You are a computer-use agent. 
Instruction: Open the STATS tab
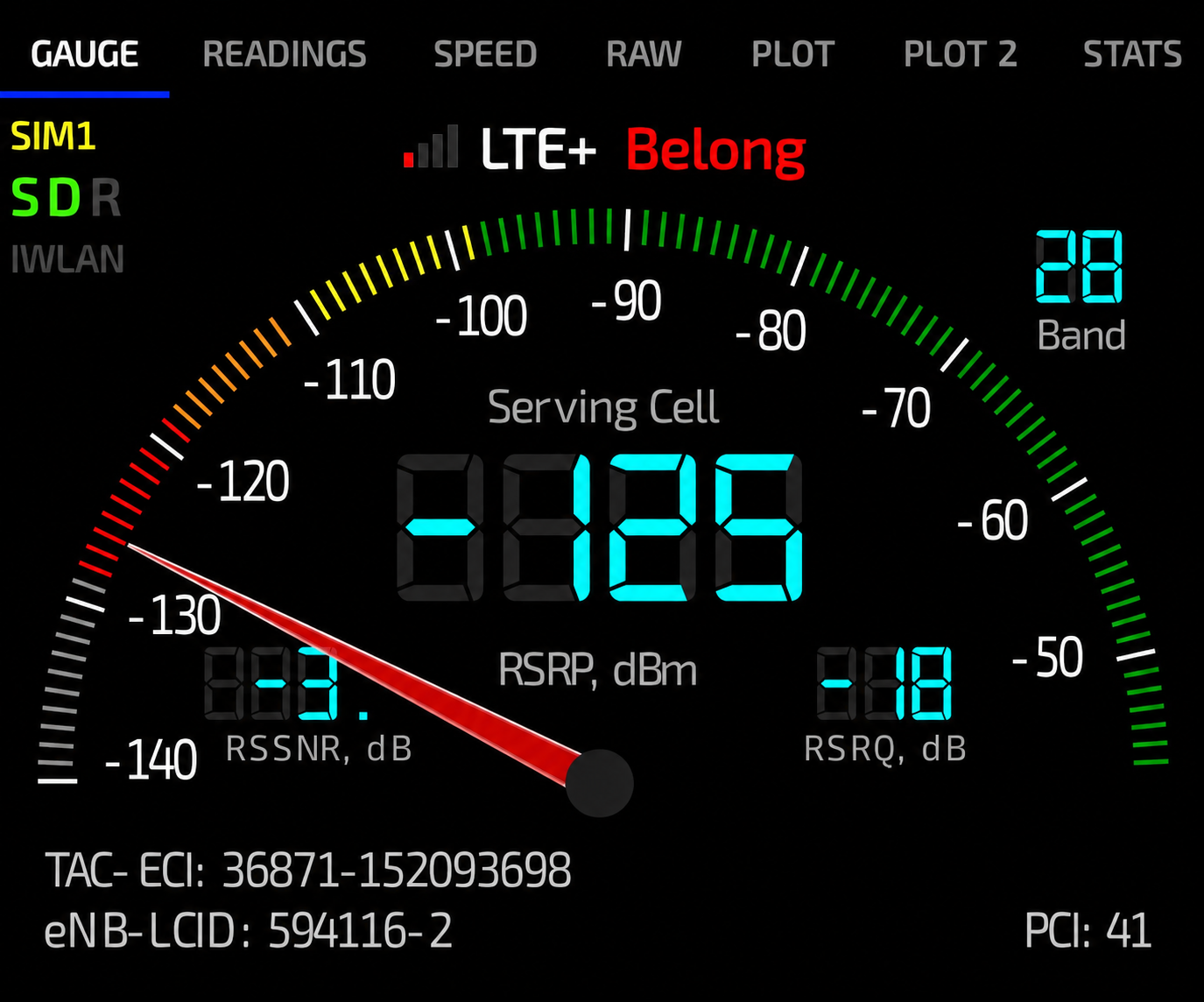(1132, 54)
